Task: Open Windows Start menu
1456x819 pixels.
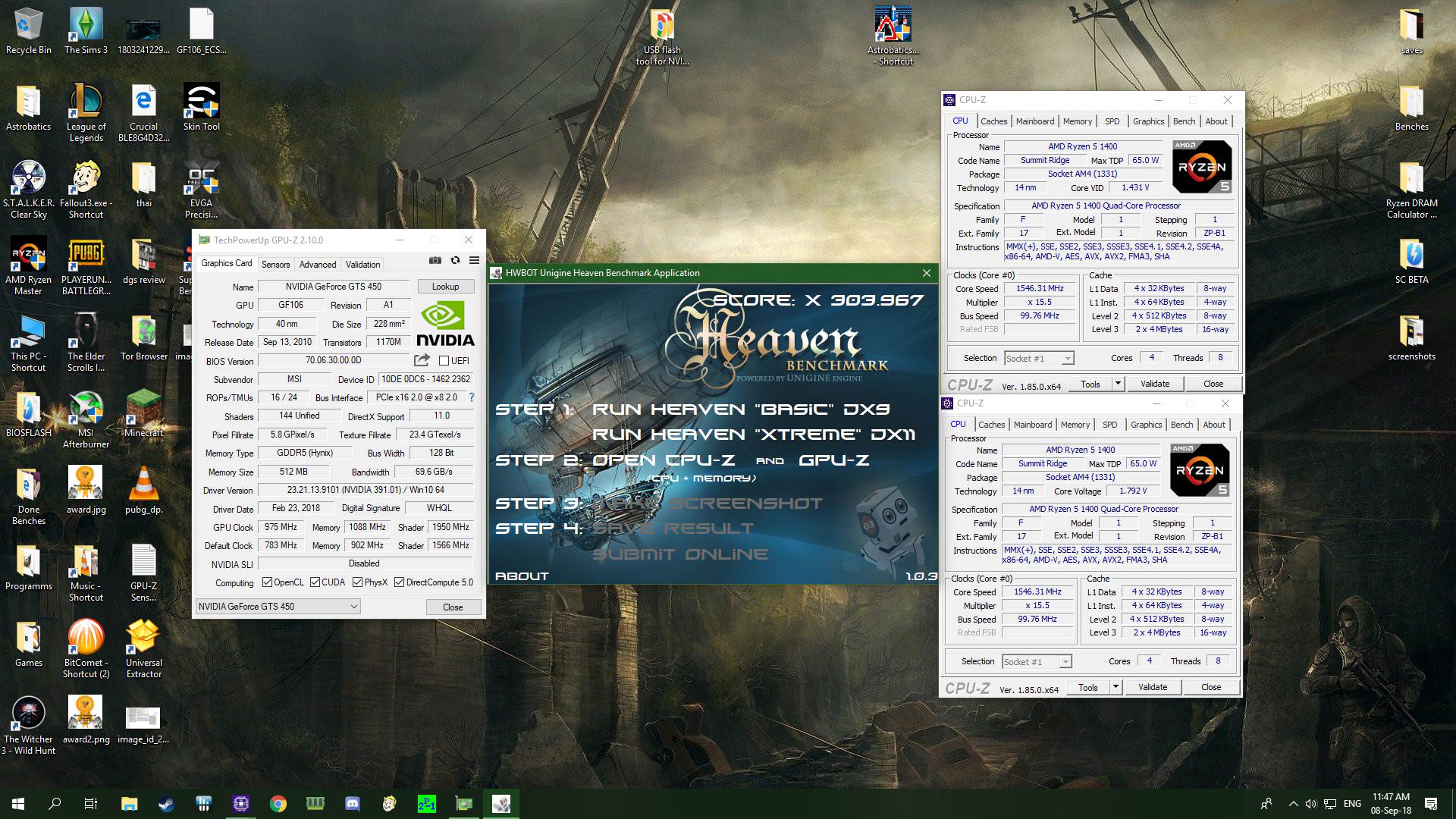Action: 18,803
